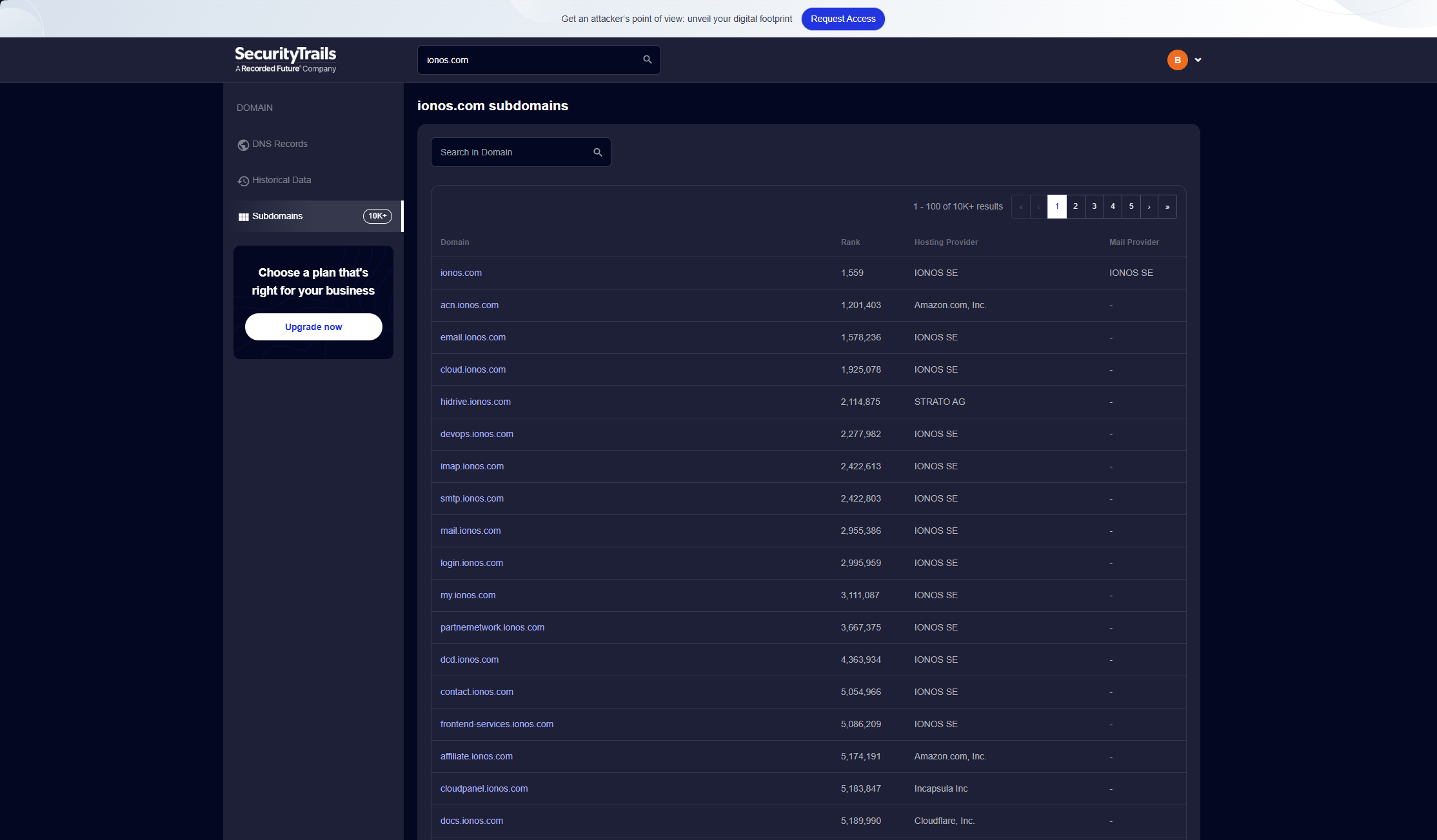Click the 10K+ badge on Subdomains

(377, 216)
